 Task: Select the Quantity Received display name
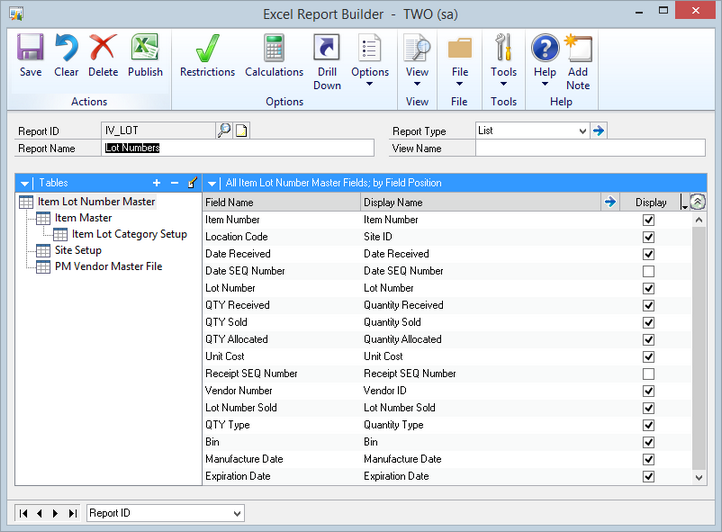pos(403,305)
